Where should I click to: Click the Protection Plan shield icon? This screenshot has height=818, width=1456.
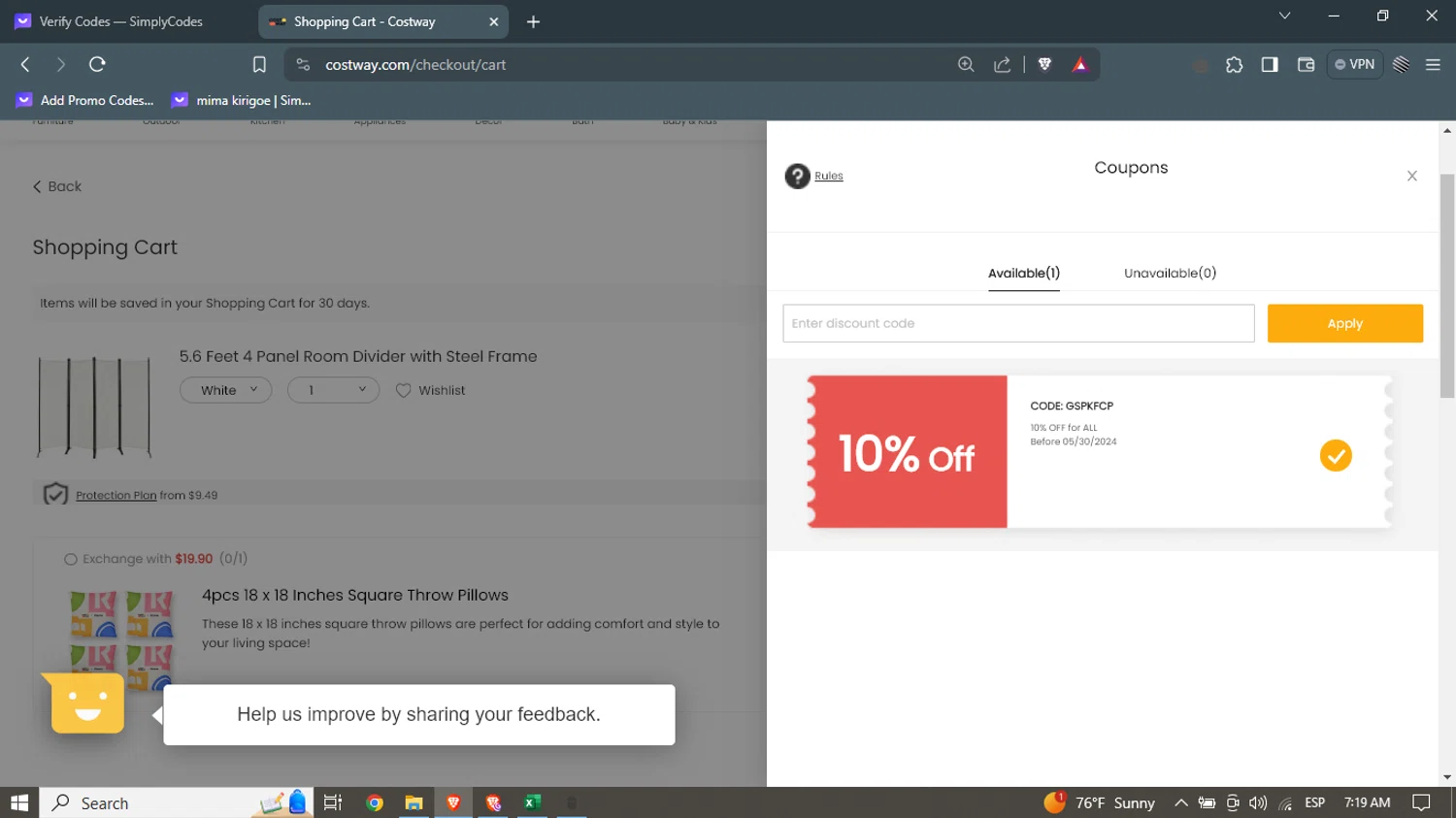coord(55,494)
